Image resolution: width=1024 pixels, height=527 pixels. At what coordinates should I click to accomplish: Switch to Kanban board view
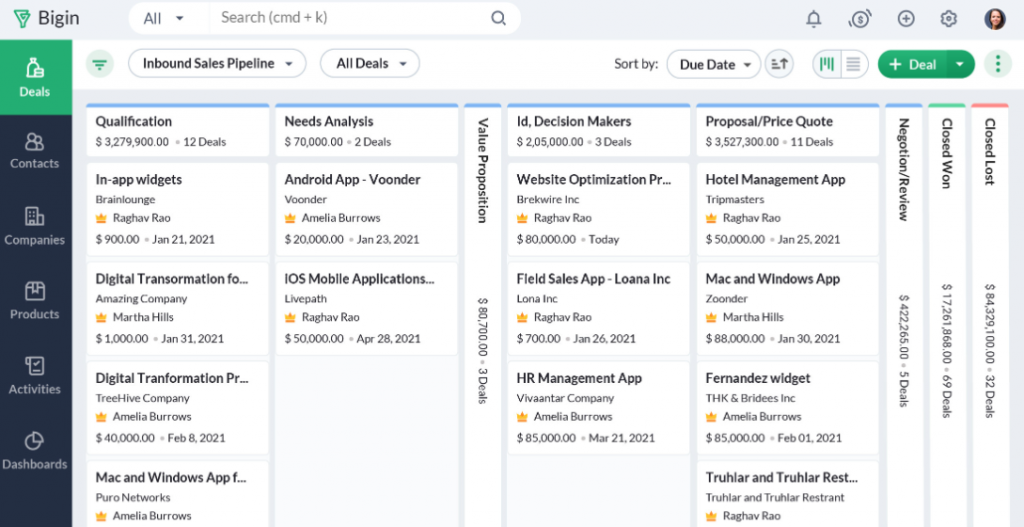pos(827,64)
